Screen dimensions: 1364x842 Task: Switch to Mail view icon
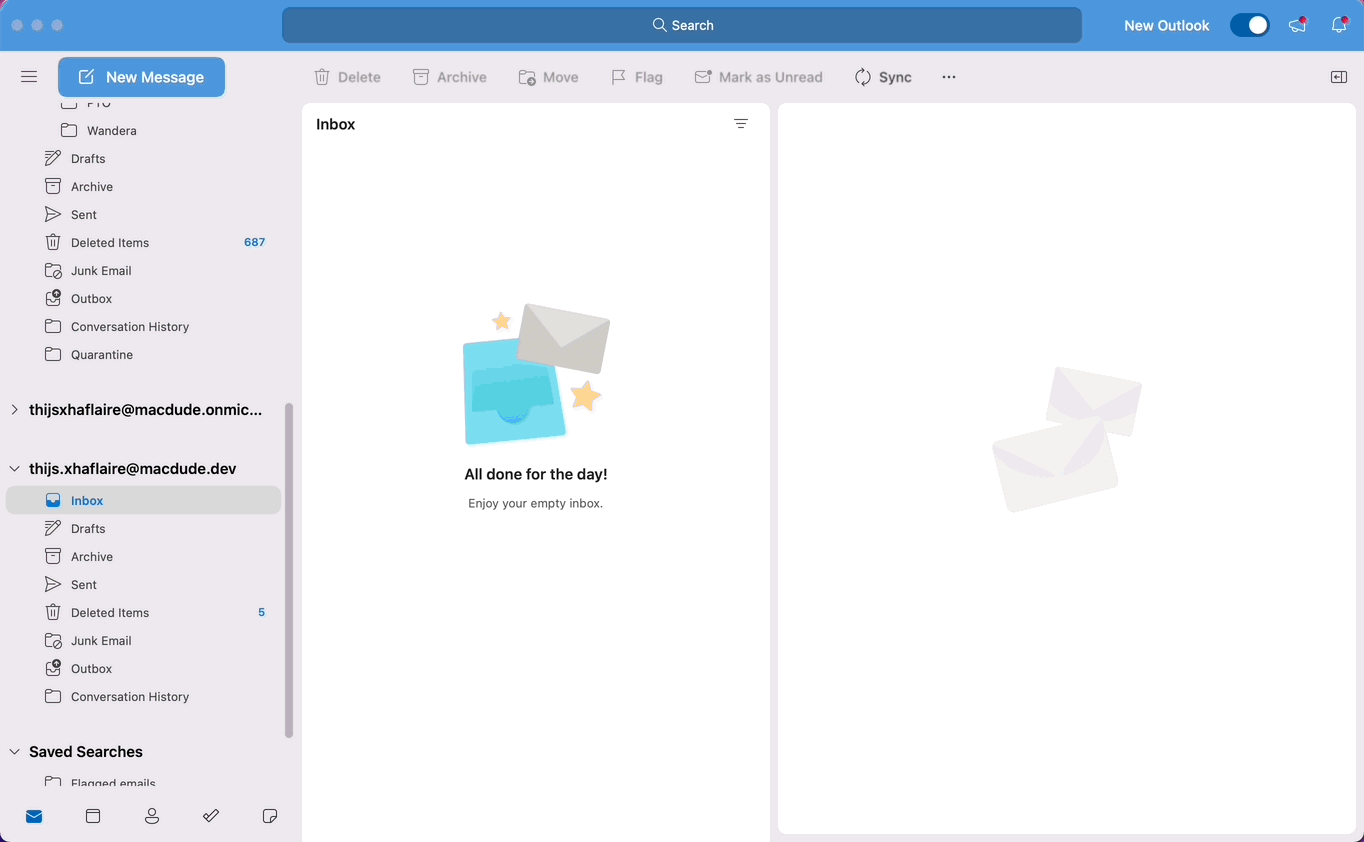coord(34,816)
